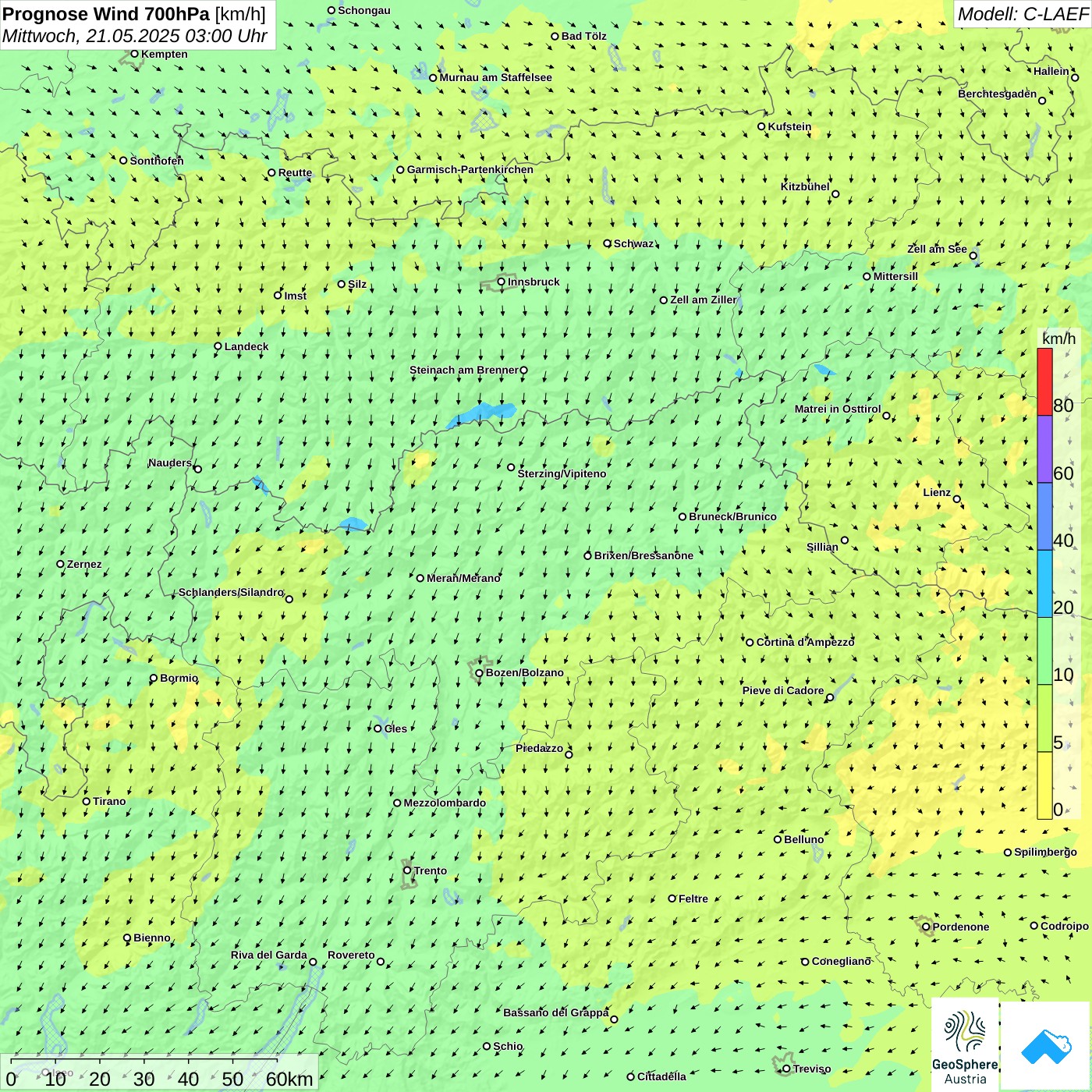Click the 'Garmisch-Partenkirchen' label
This screenshot has width=1092, height=1092.
(470, 169)
